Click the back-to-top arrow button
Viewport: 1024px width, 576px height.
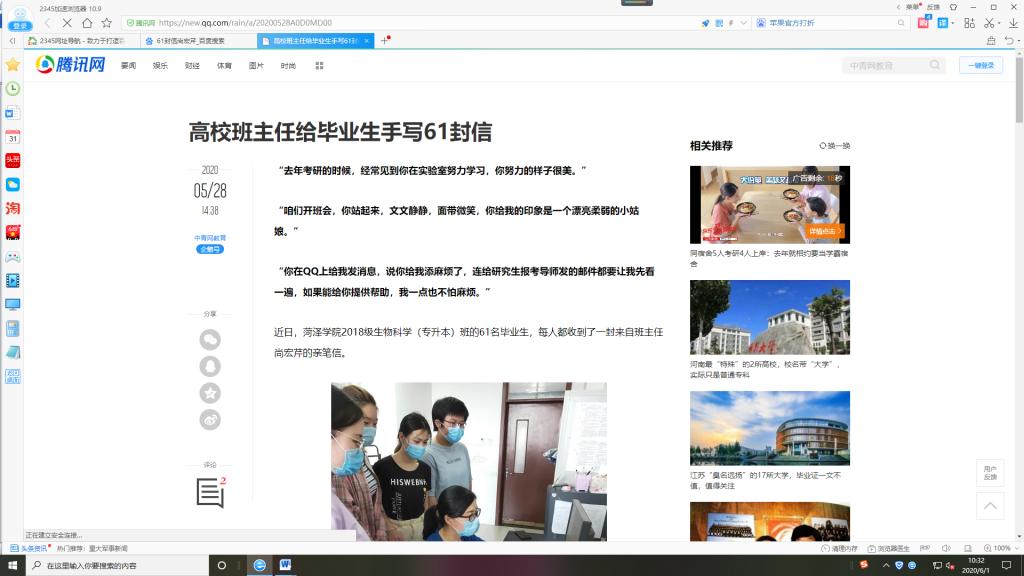point(989,506)
